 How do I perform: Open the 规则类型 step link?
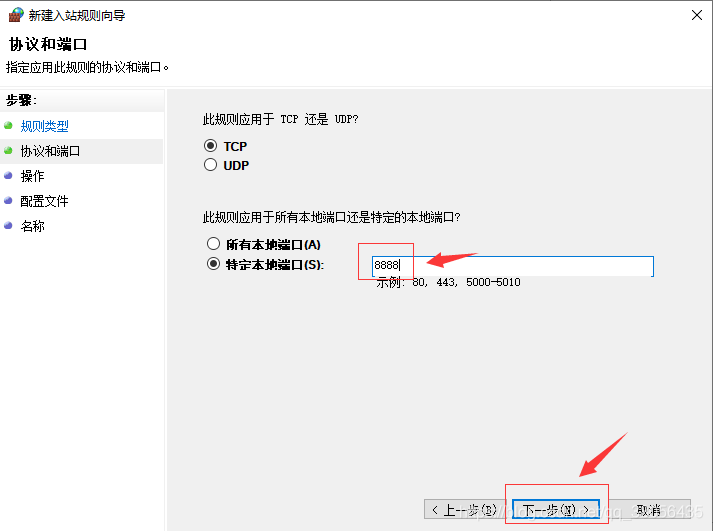(x=45, y=126)
